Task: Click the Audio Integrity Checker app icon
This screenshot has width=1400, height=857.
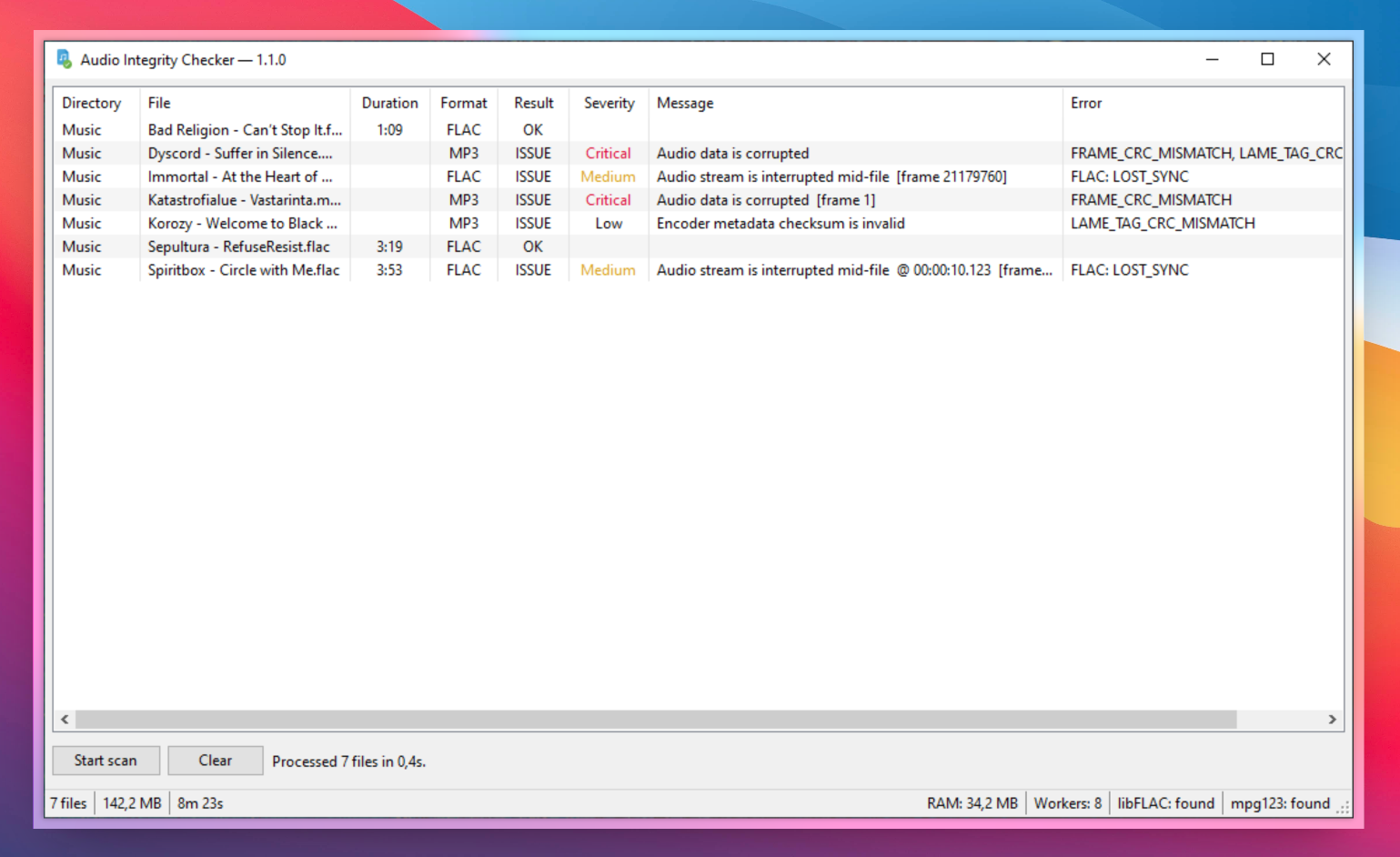Action: pyautogui.click(x=64, y=59)
